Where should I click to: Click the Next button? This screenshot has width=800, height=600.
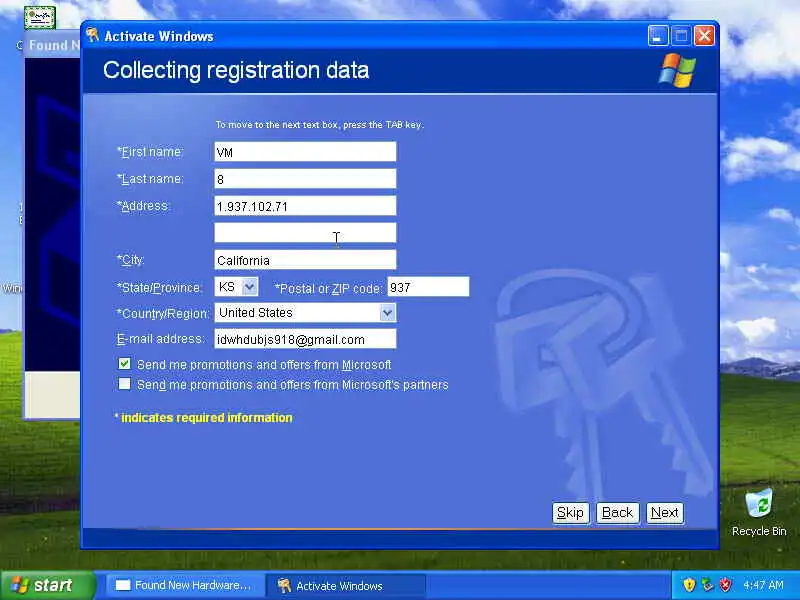[x=665, y=513]
